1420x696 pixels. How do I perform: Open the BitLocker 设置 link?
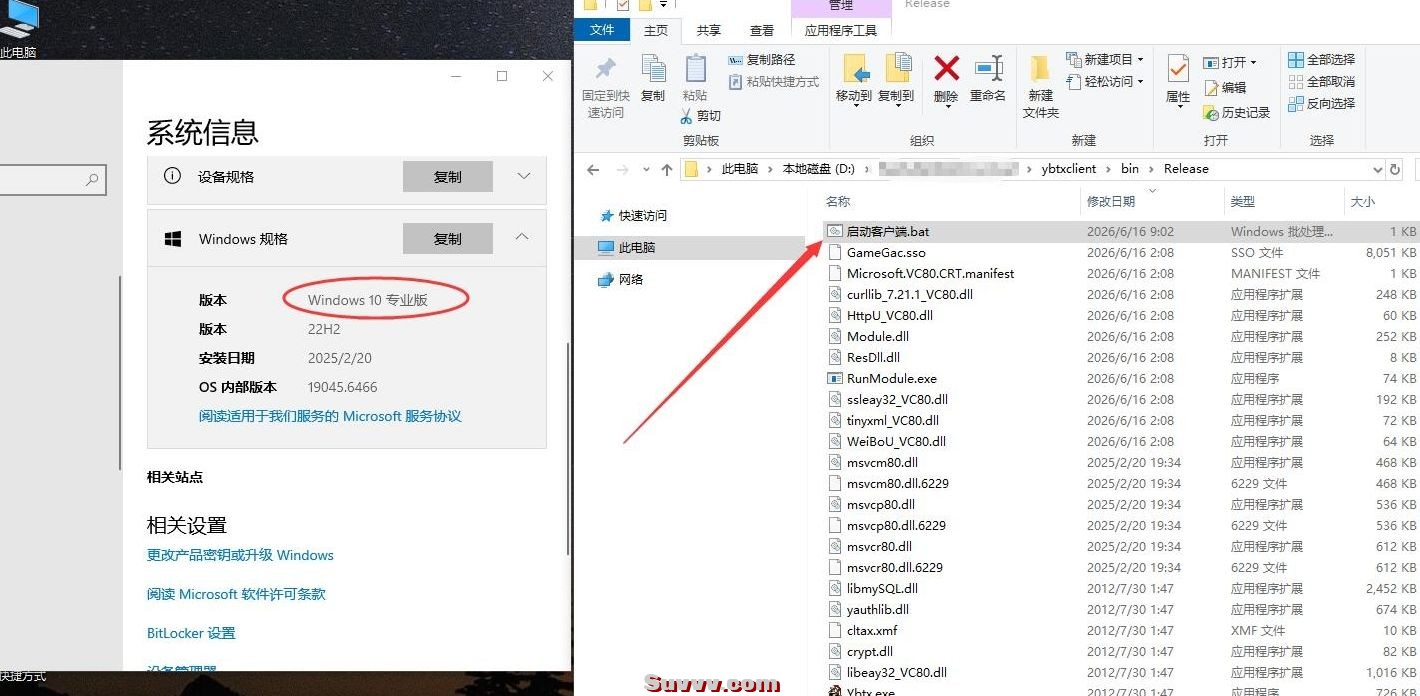click(191, 633)
